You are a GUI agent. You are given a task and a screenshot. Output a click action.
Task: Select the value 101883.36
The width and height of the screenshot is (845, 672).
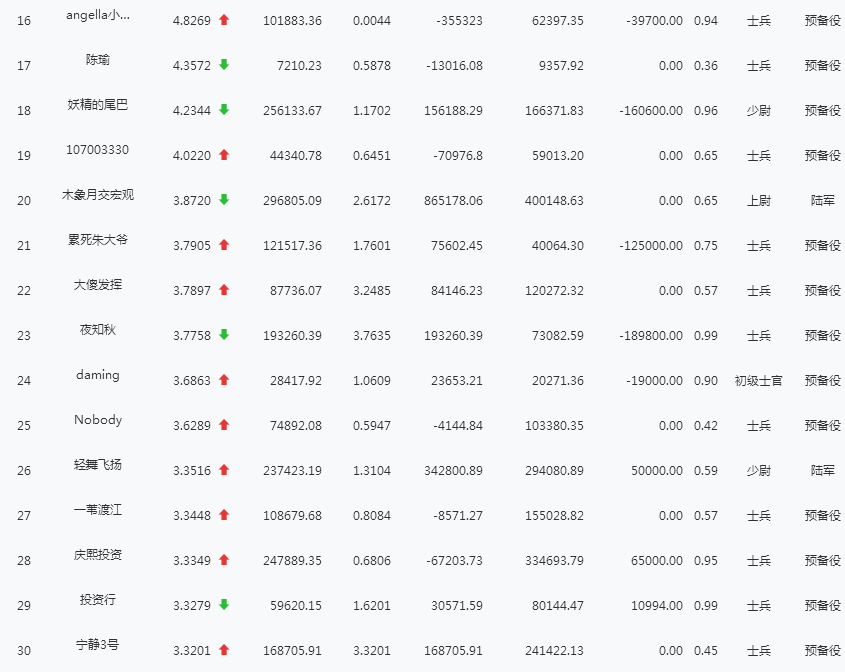[x=292, y=21]
